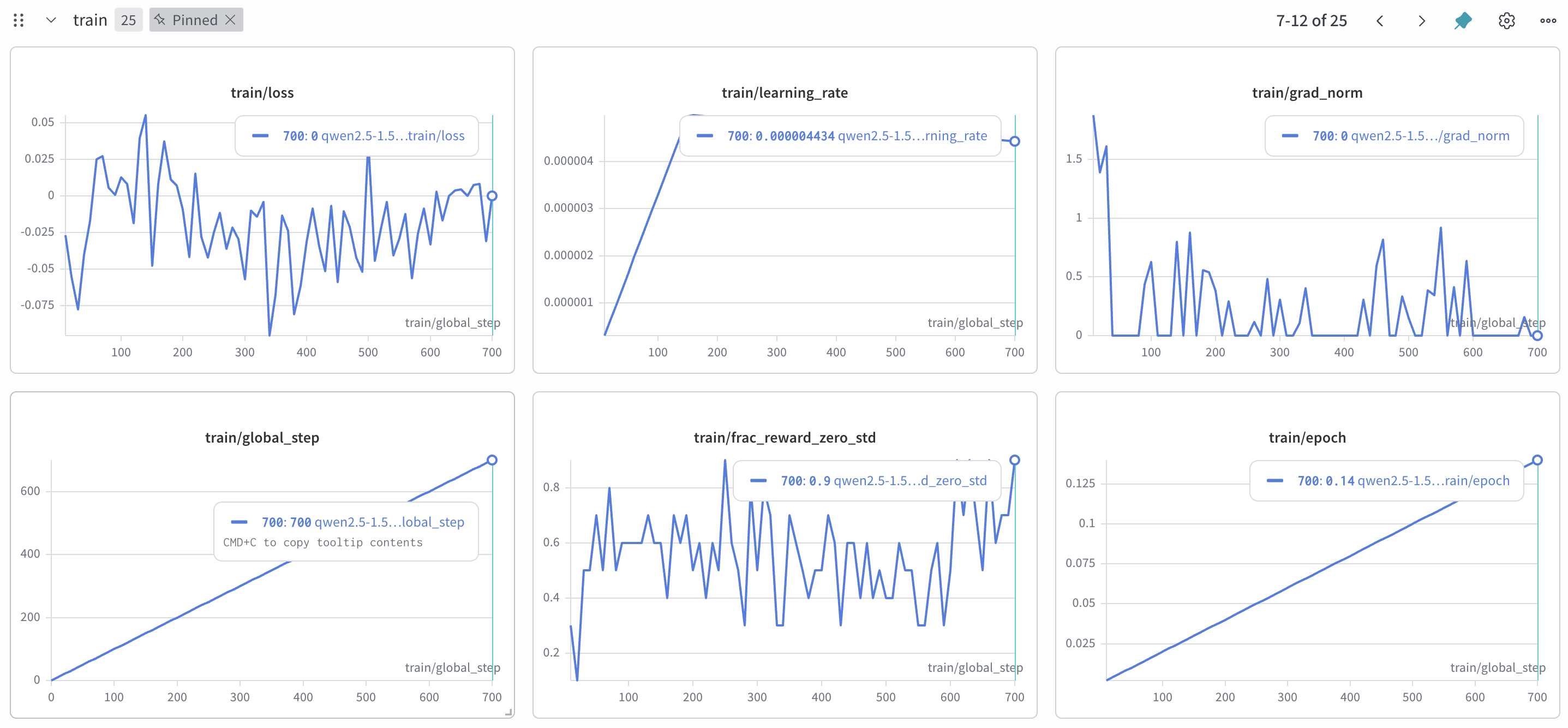
Task: Collapse the train section chevron
Action: pos(51,20)
